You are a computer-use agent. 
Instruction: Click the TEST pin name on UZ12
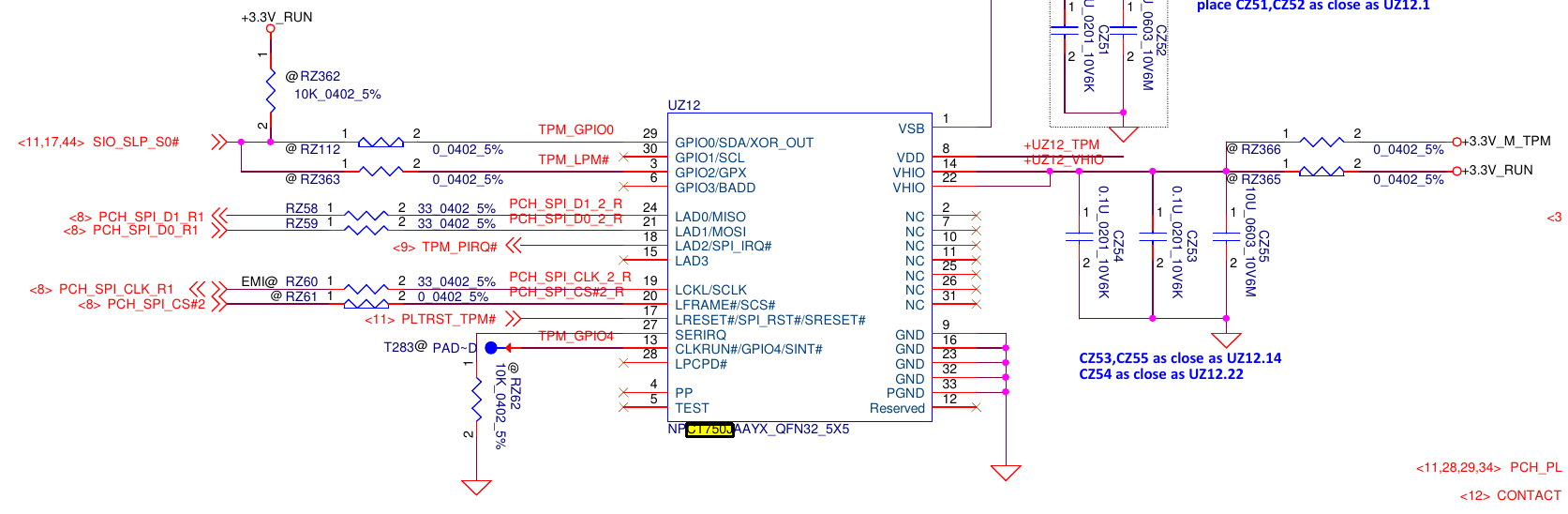692,408
